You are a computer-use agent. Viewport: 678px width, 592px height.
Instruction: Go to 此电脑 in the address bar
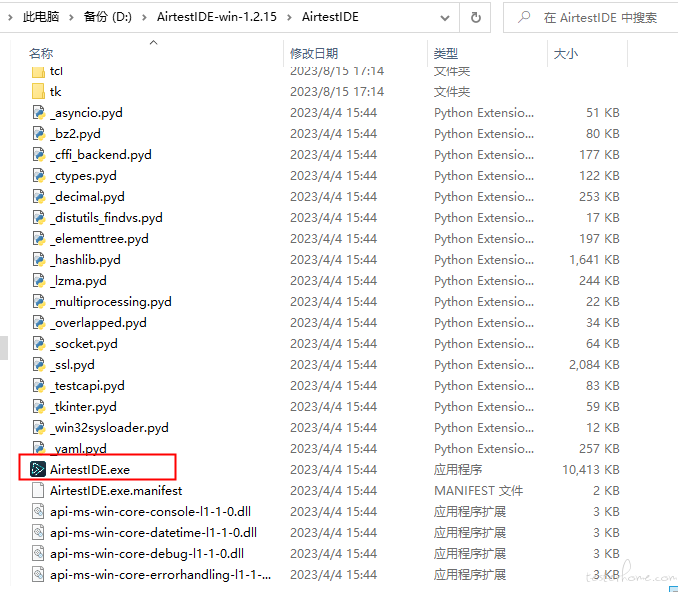point(41,17)
